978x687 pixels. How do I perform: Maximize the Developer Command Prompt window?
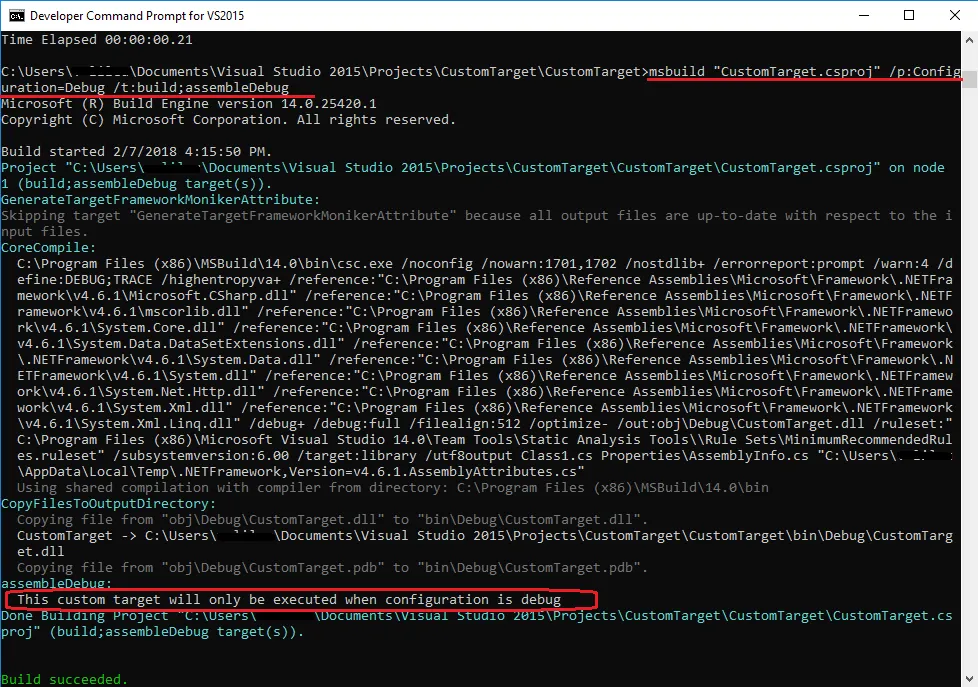click(x=909, y=16)
